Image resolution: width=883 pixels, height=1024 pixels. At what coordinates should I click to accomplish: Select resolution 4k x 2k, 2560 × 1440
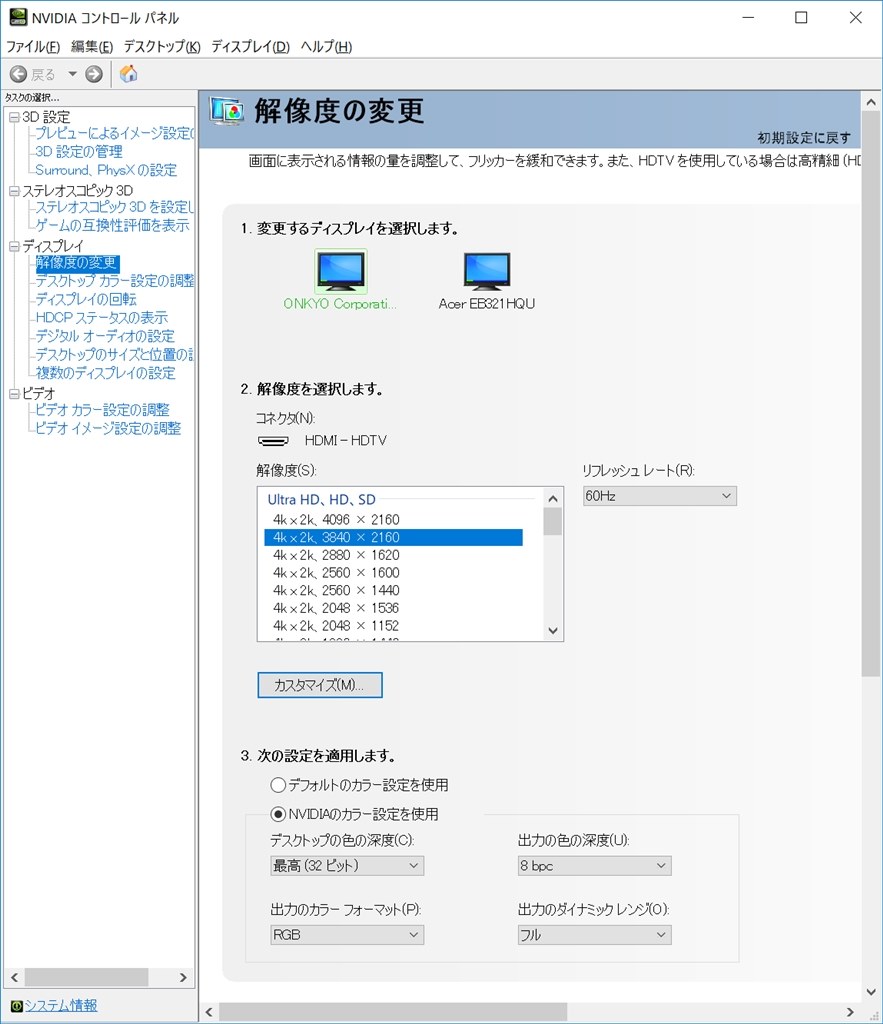[393, 590]
